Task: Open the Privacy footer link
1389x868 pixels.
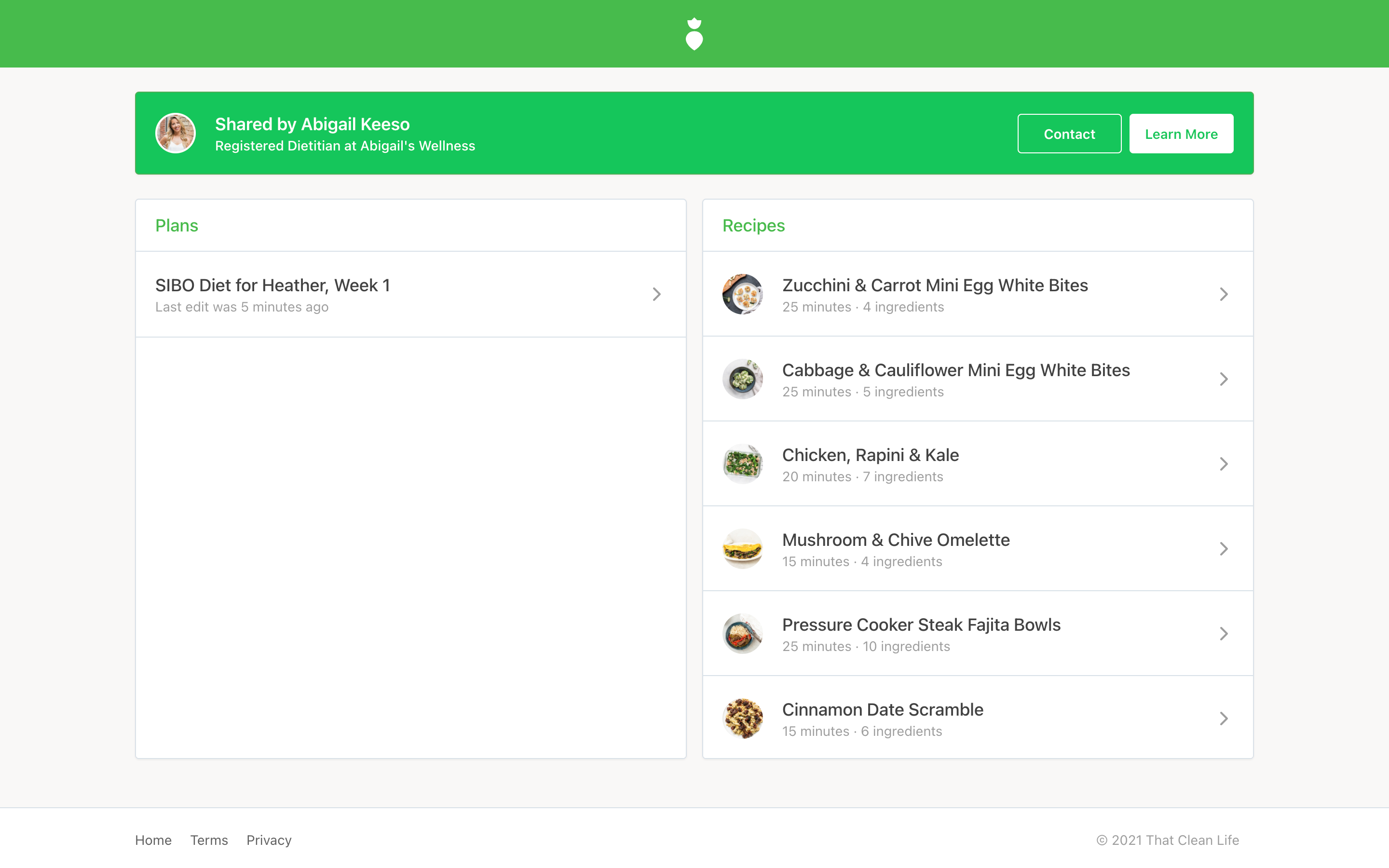Action: [x=269, y=841]
